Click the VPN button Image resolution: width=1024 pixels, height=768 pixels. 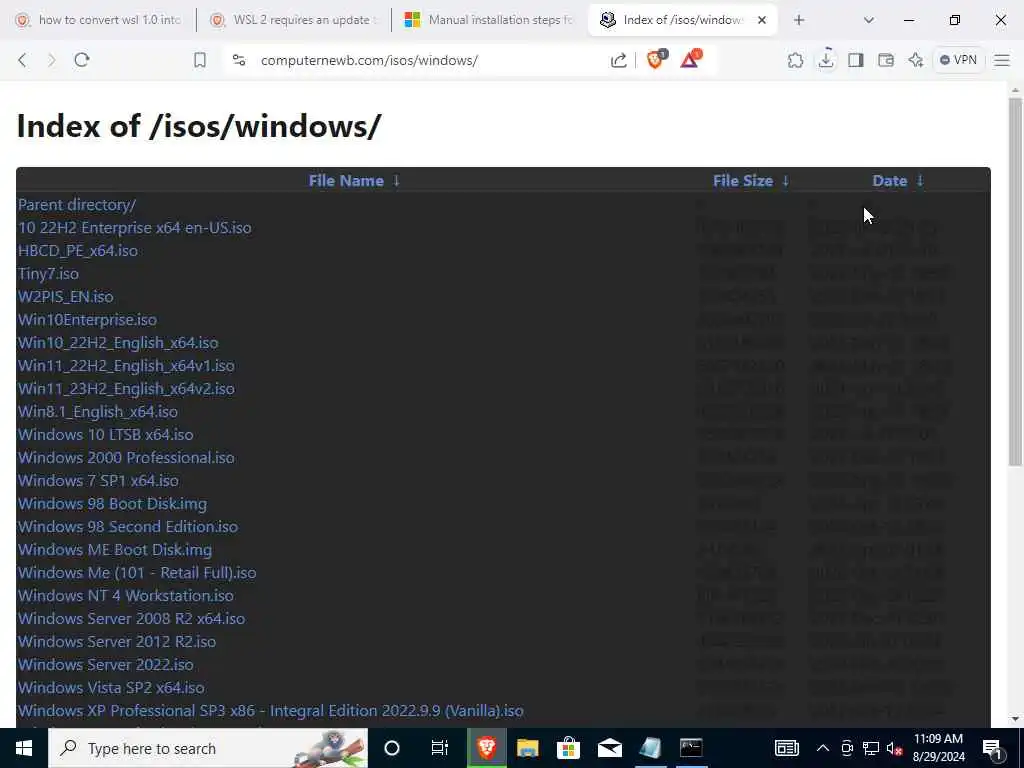[958, 60]
